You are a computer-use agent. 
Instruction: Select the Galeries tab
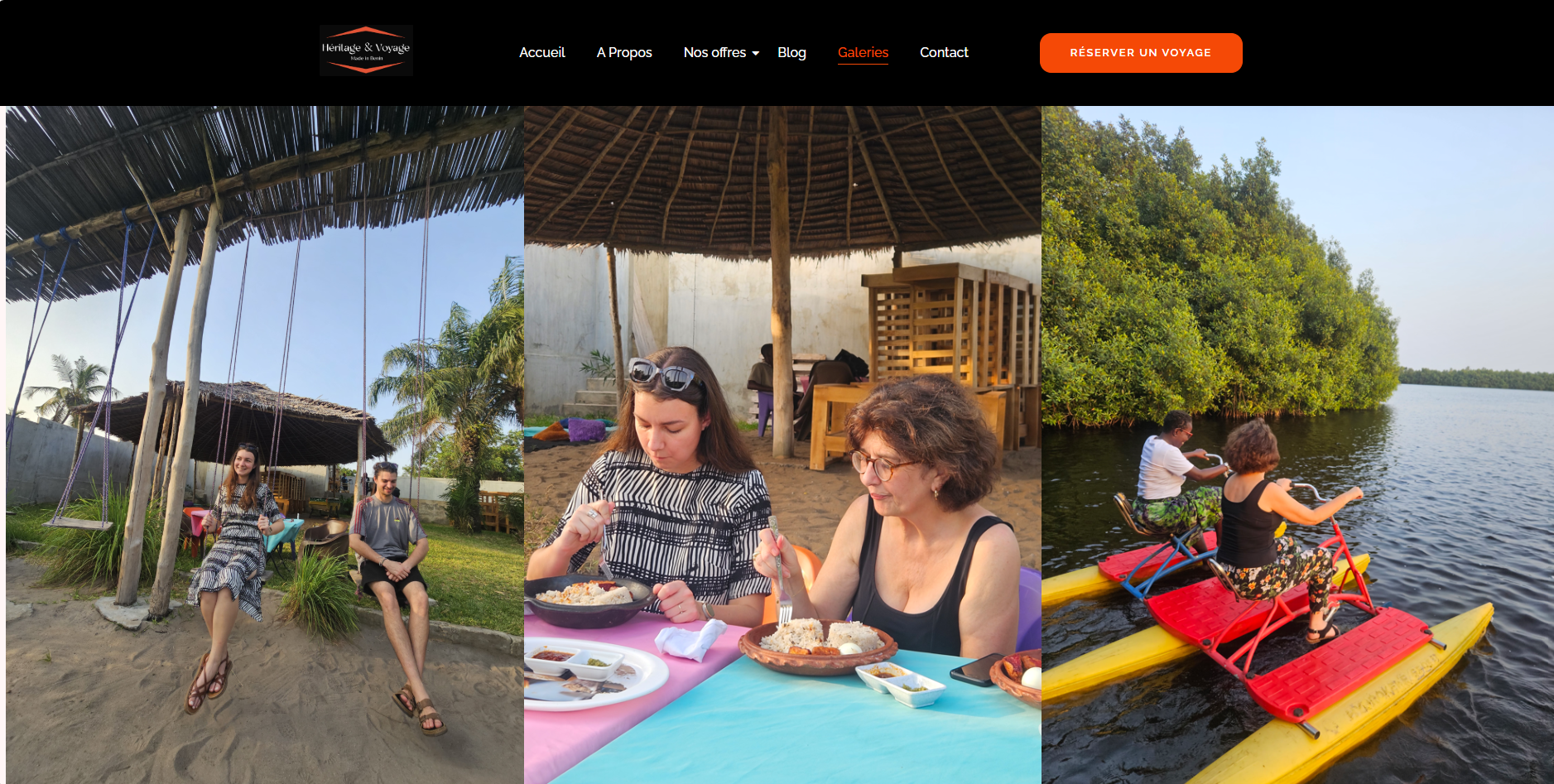click(863, 52)
